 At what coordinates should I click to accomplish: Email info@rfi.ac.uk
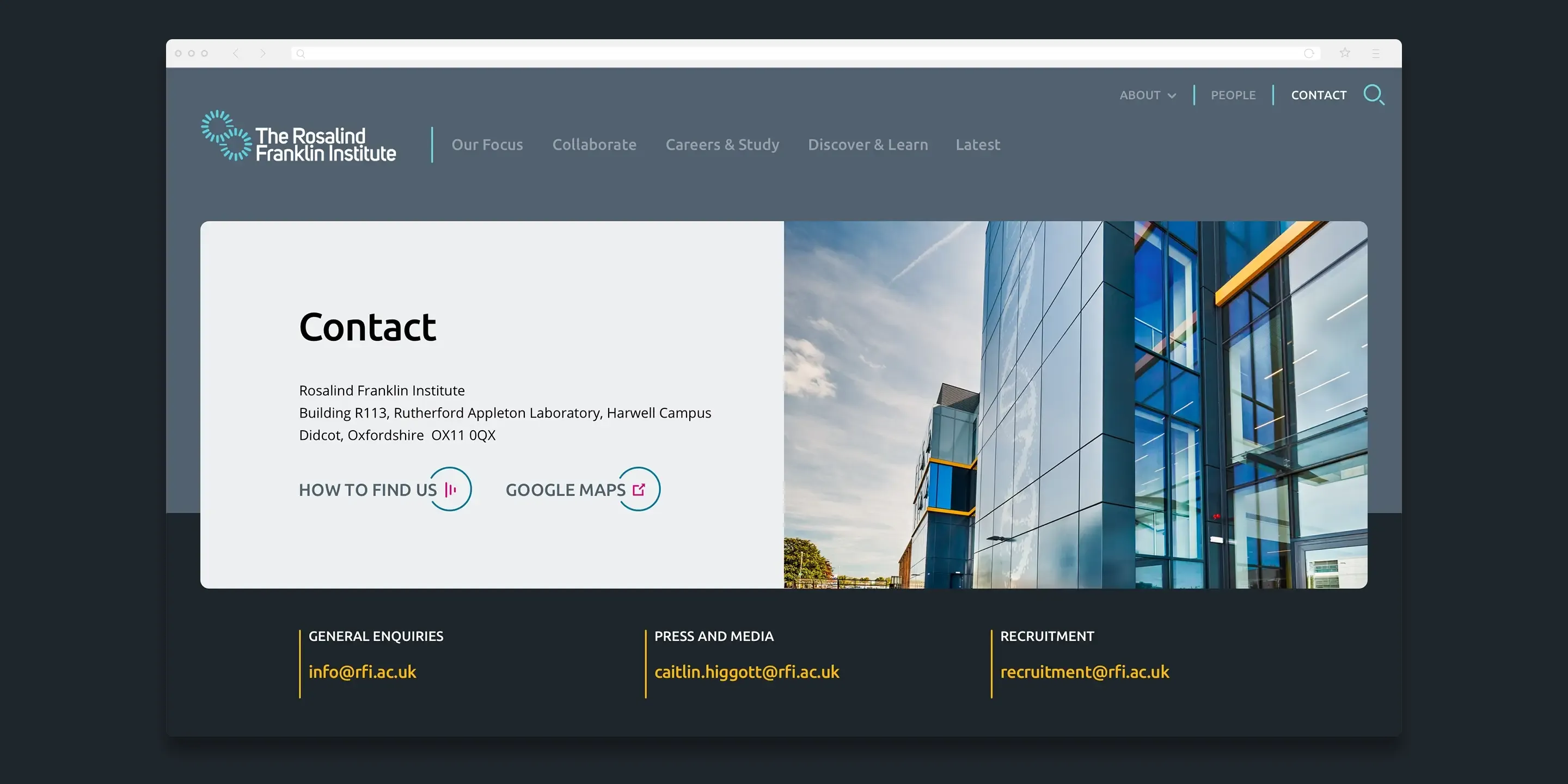[x=362, y=672]
